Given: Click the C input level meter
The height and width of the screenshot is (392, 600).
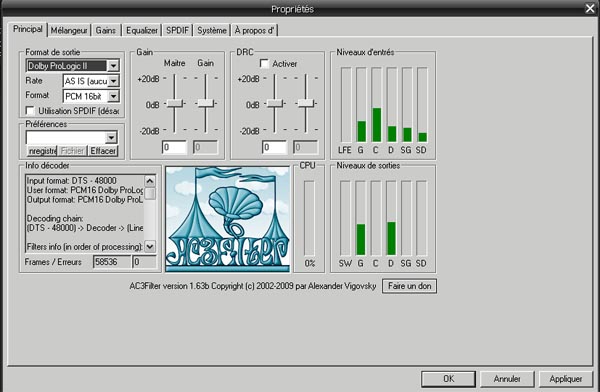Looking at the screenshot, I should pos(377,105).
